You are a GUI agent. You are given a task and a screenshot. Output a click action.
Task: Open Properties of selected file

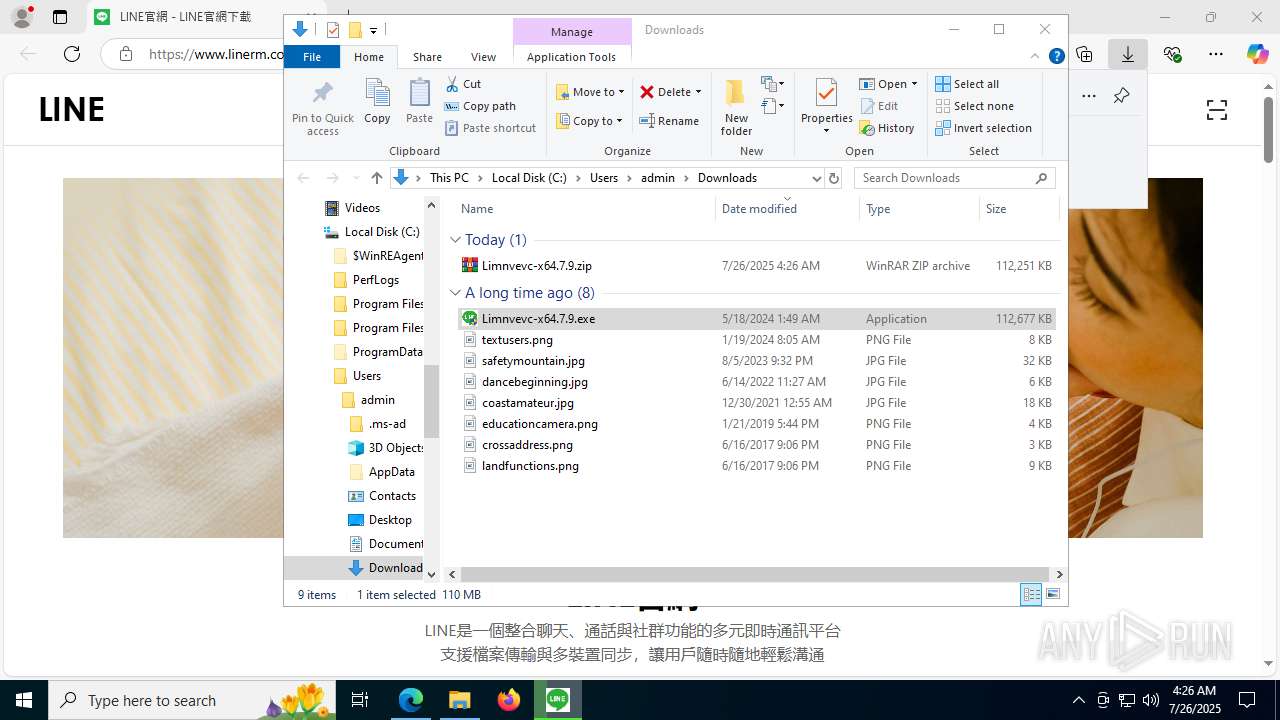click(826, 107)
